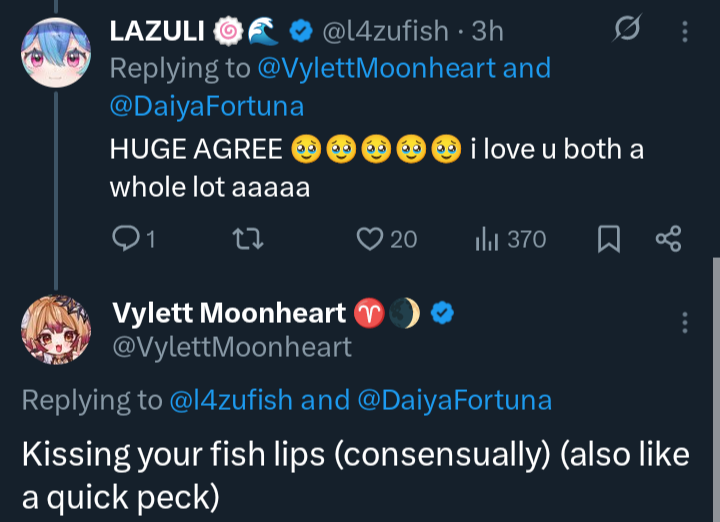The height and width of the screenshot is (522, 720).
Task: Click the Vylett Moonheart display name
Action: [229, 314]
